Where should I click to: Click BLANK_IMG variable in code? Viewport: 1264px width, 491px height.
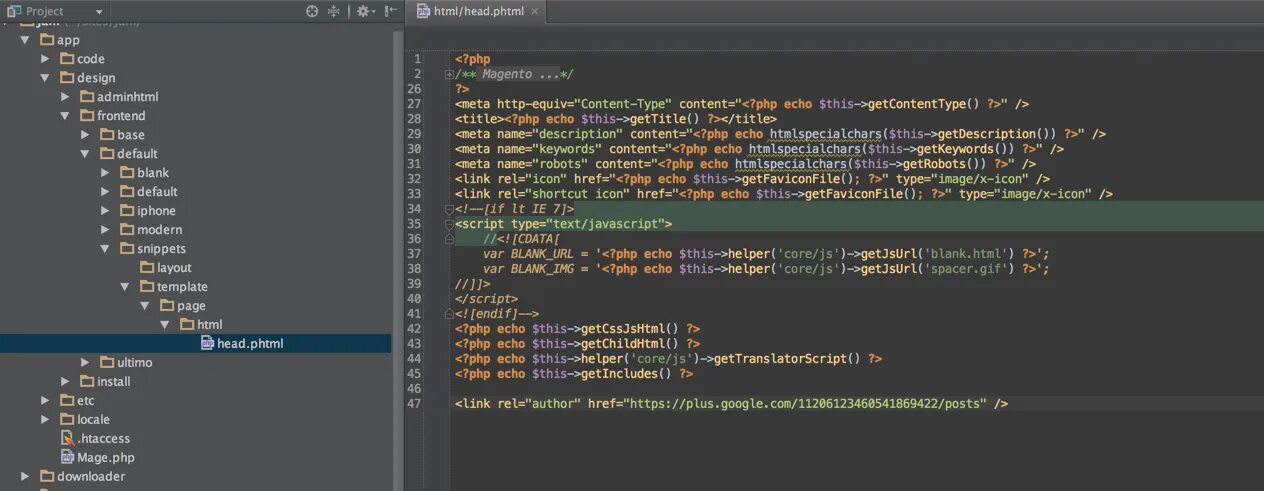[x=541, y=269]
